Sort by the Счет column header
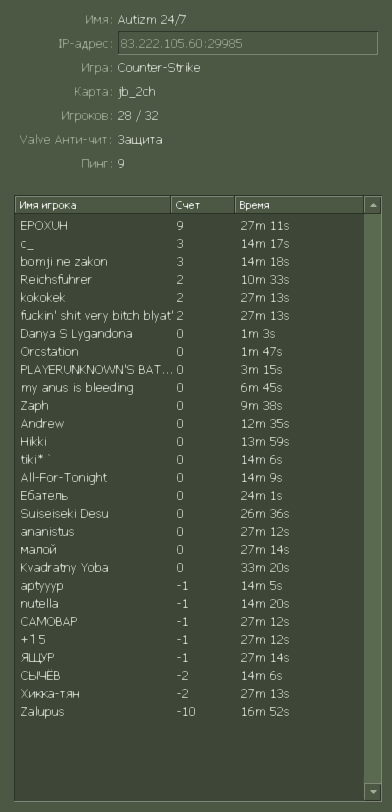Viewport: 392px width, 812px height. click(x=202, y=205)
